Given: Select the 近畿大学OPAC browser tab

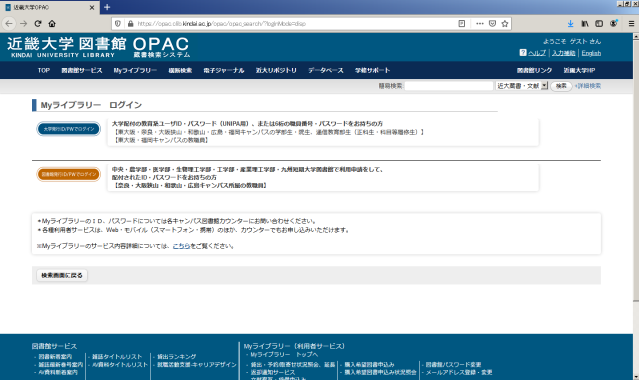Looking at the screenshot, I should [49, 7].
